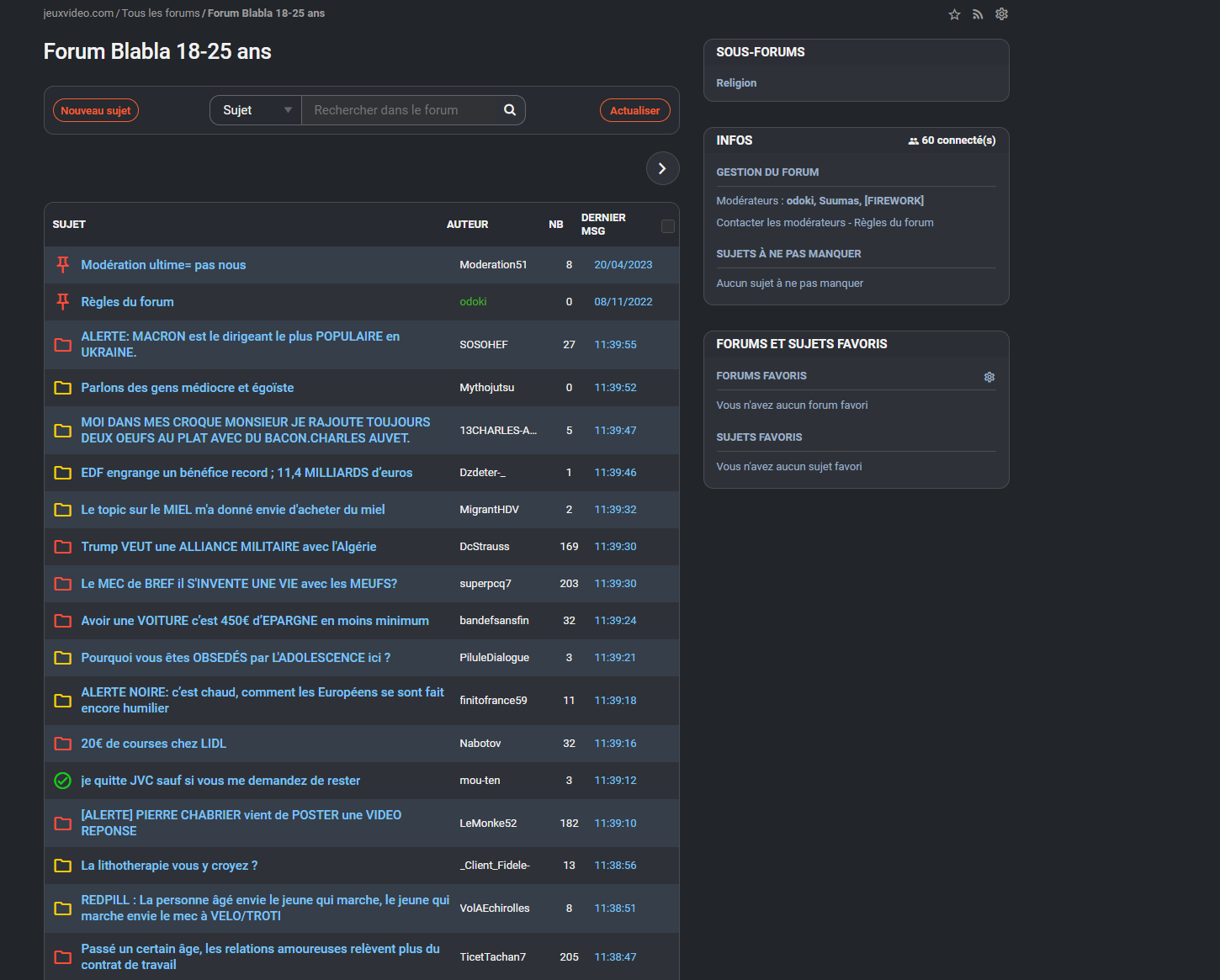Viewport: 1220px width, 980px height.
Task: Open author SOSOHEF's profile
Action: point(484,345)
